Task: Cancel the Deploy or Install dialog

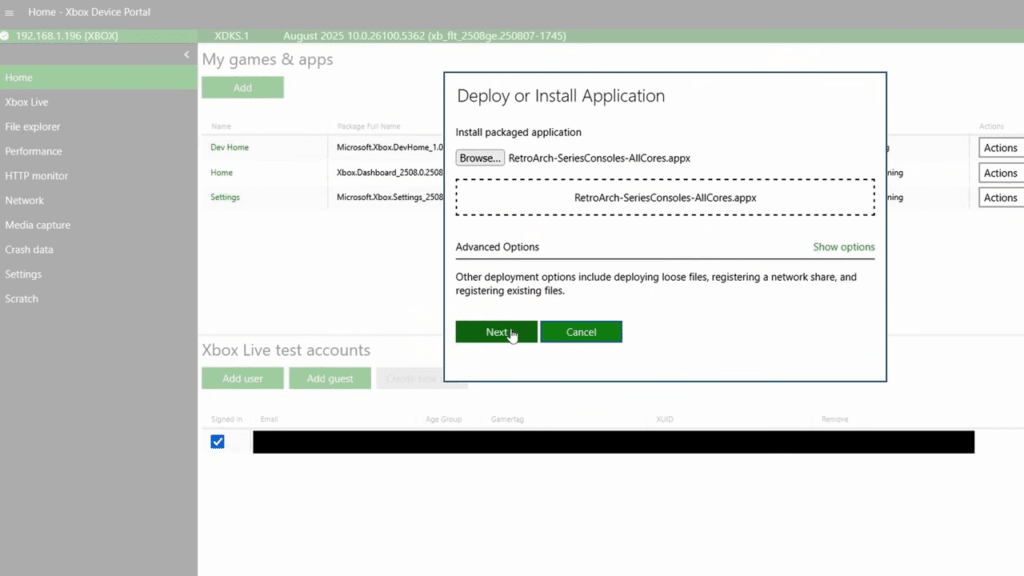Action: pyautogui.click(x=581, y=331)
